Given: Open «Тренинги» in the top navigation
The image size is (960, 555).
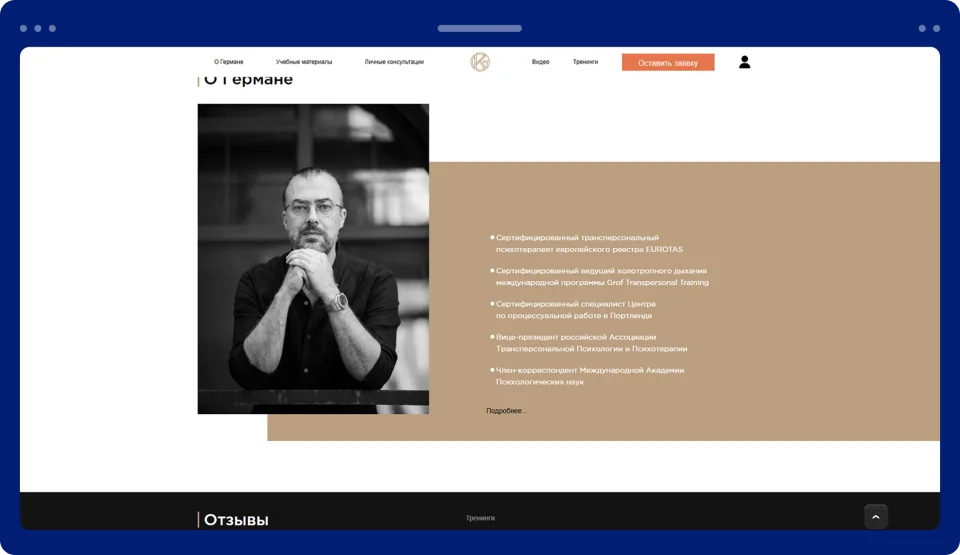Looking at the screenshot, I should point(585,62).
